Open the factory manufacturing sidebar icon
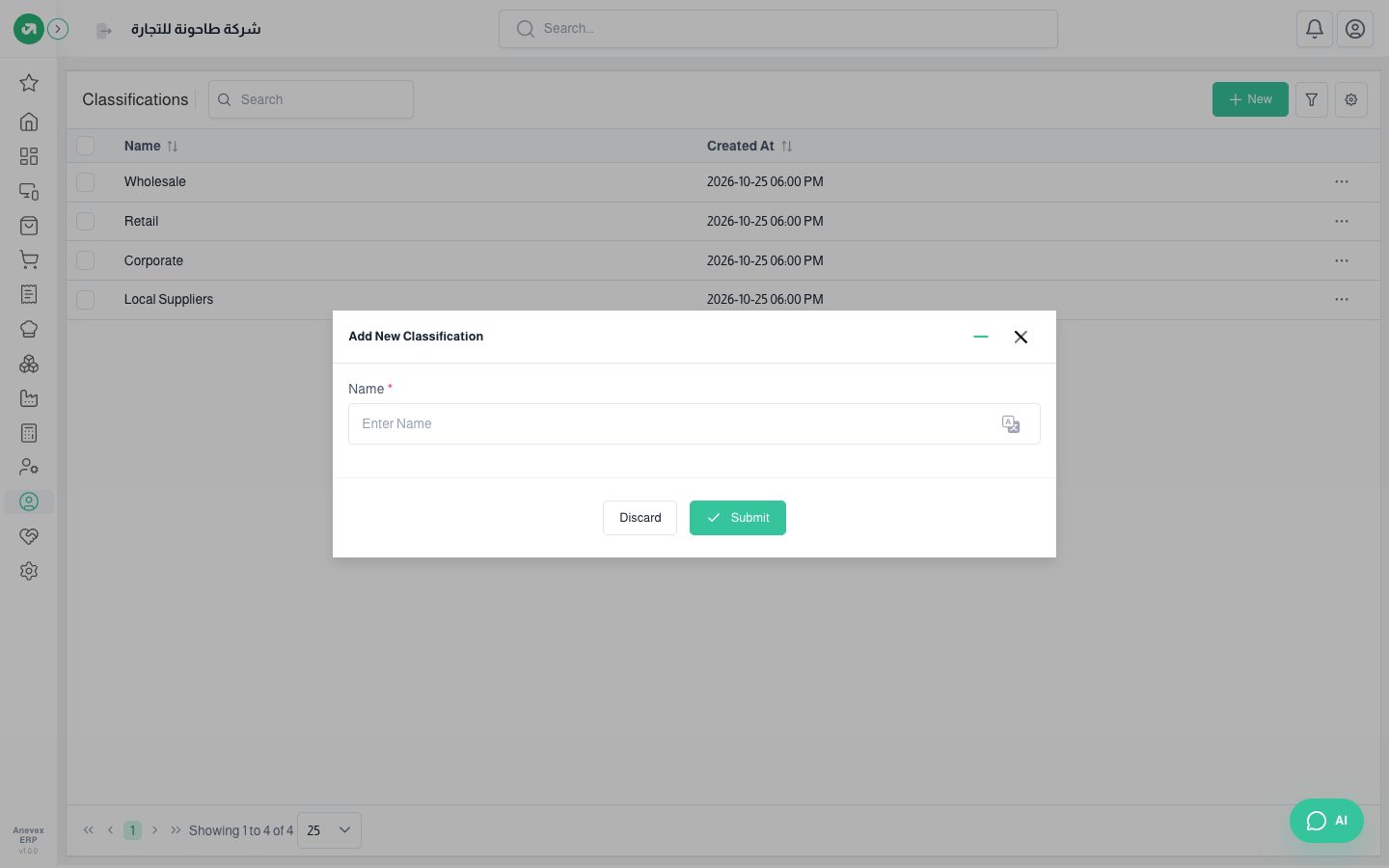 [29, 398]
